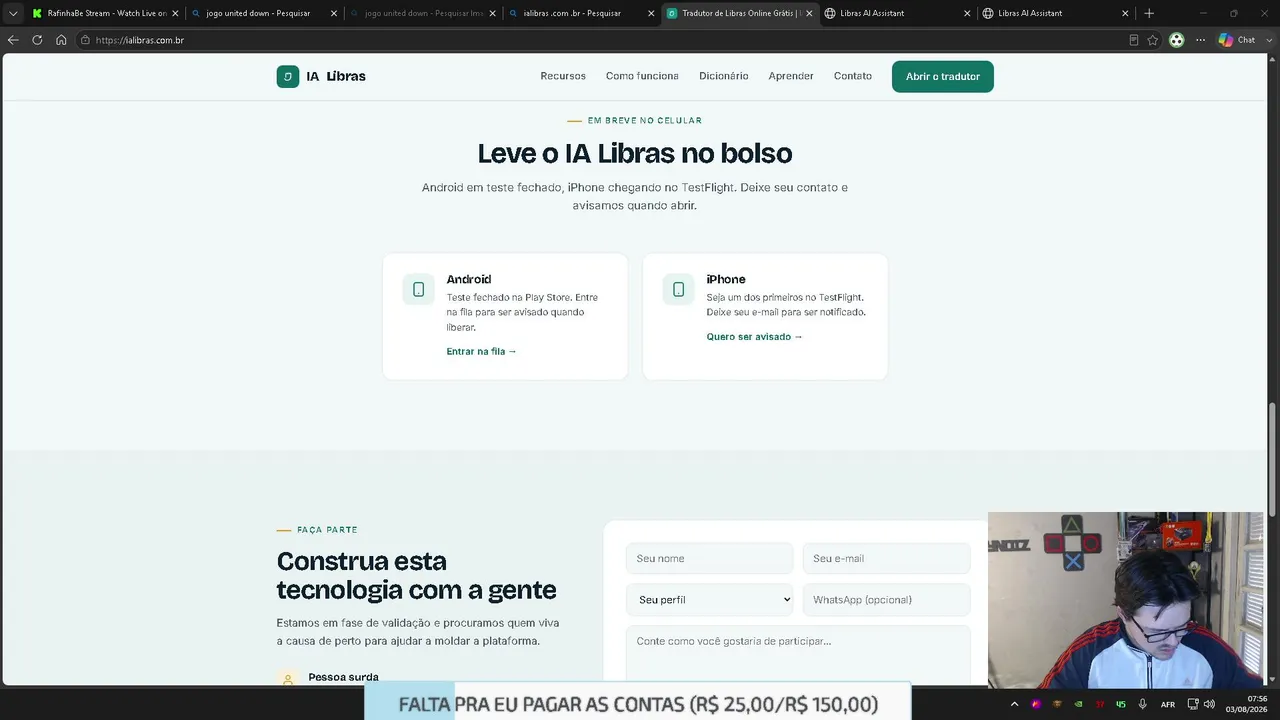This screenshot has width=1280, height=720.
Task: Bookmark this page with the star icon
Action: pos(1153,40)
